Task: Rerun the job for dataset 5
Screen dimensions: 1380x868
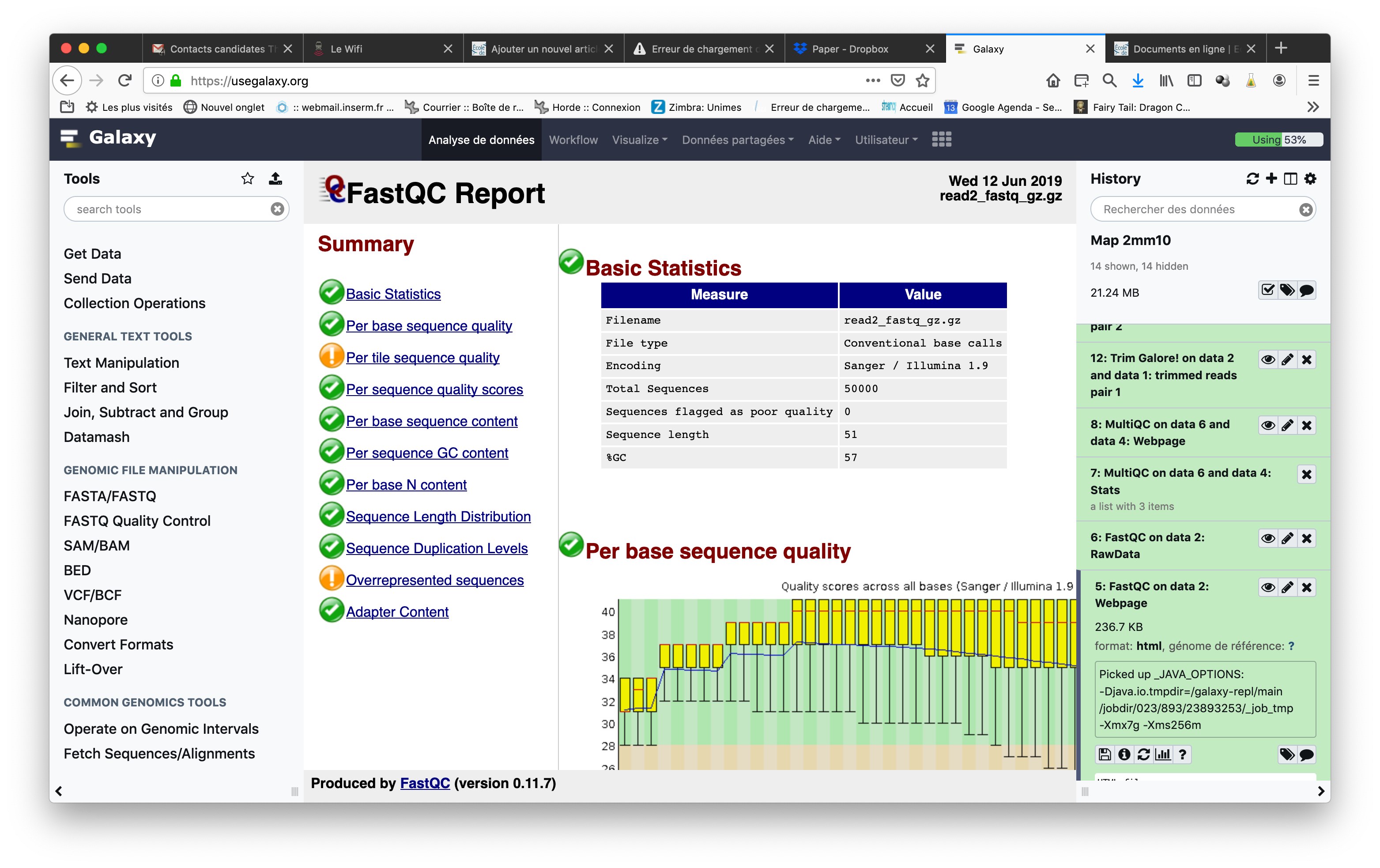Action: pyautogui.click(x=1143, y=755)
